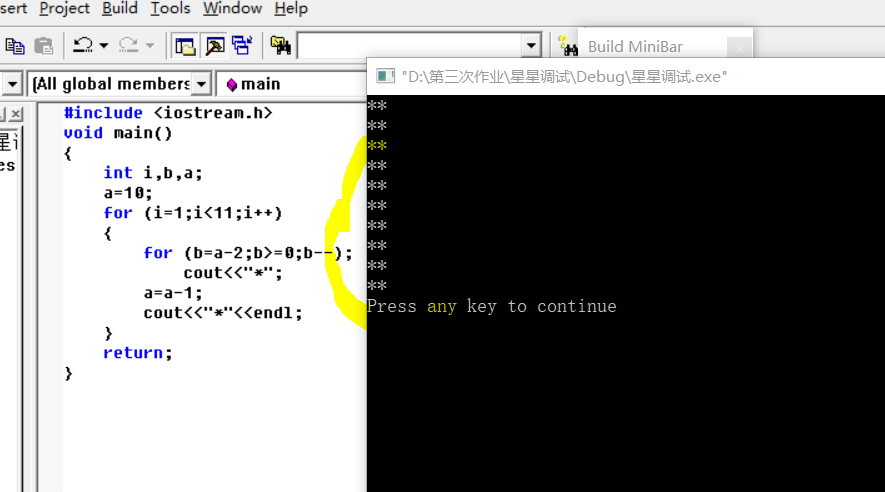Click inside the Find text box
The height and width of the screenshot is (492, 885).
click(x=410, y=46)
